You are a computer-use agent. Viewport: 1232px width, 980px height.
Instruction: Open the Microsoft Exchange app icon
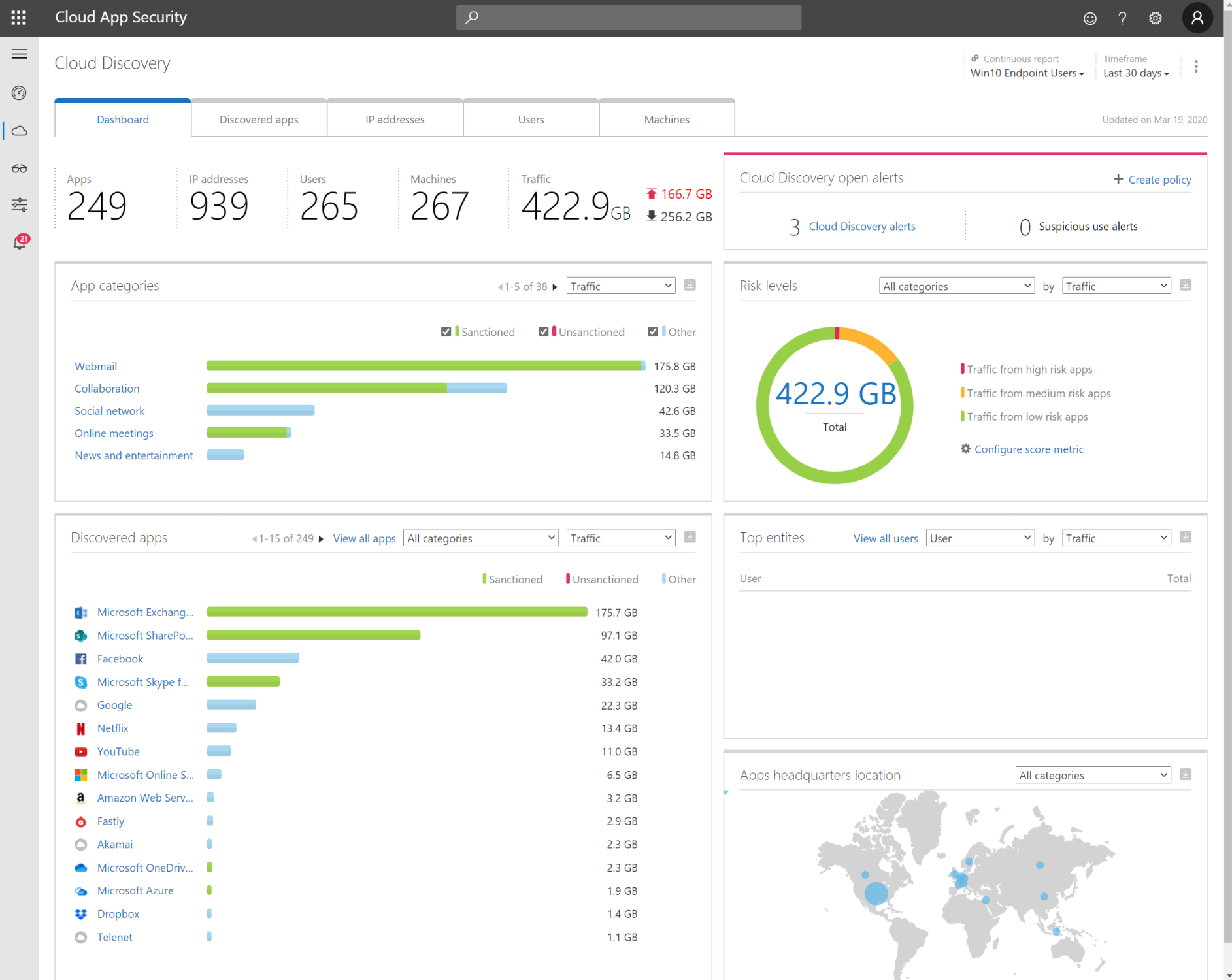point(80,612)
